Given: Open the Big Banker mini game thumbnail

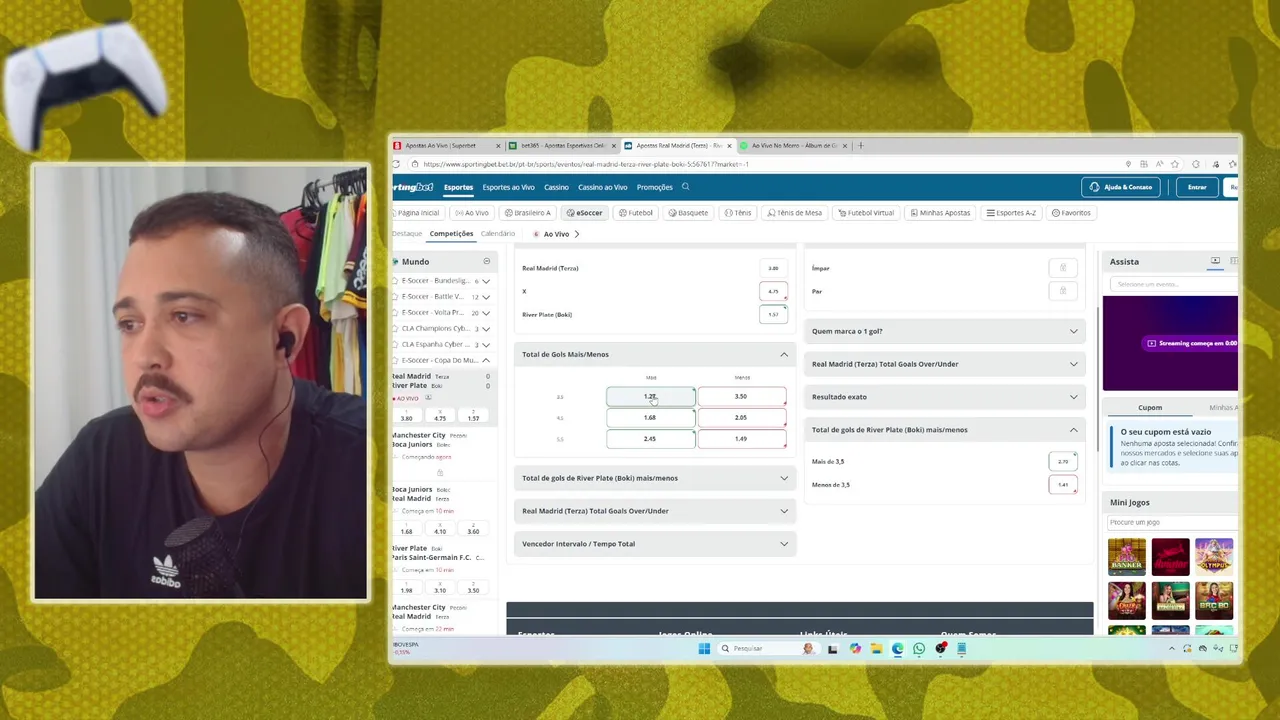Looking at the screenshot, I should tap(1127, 557).
